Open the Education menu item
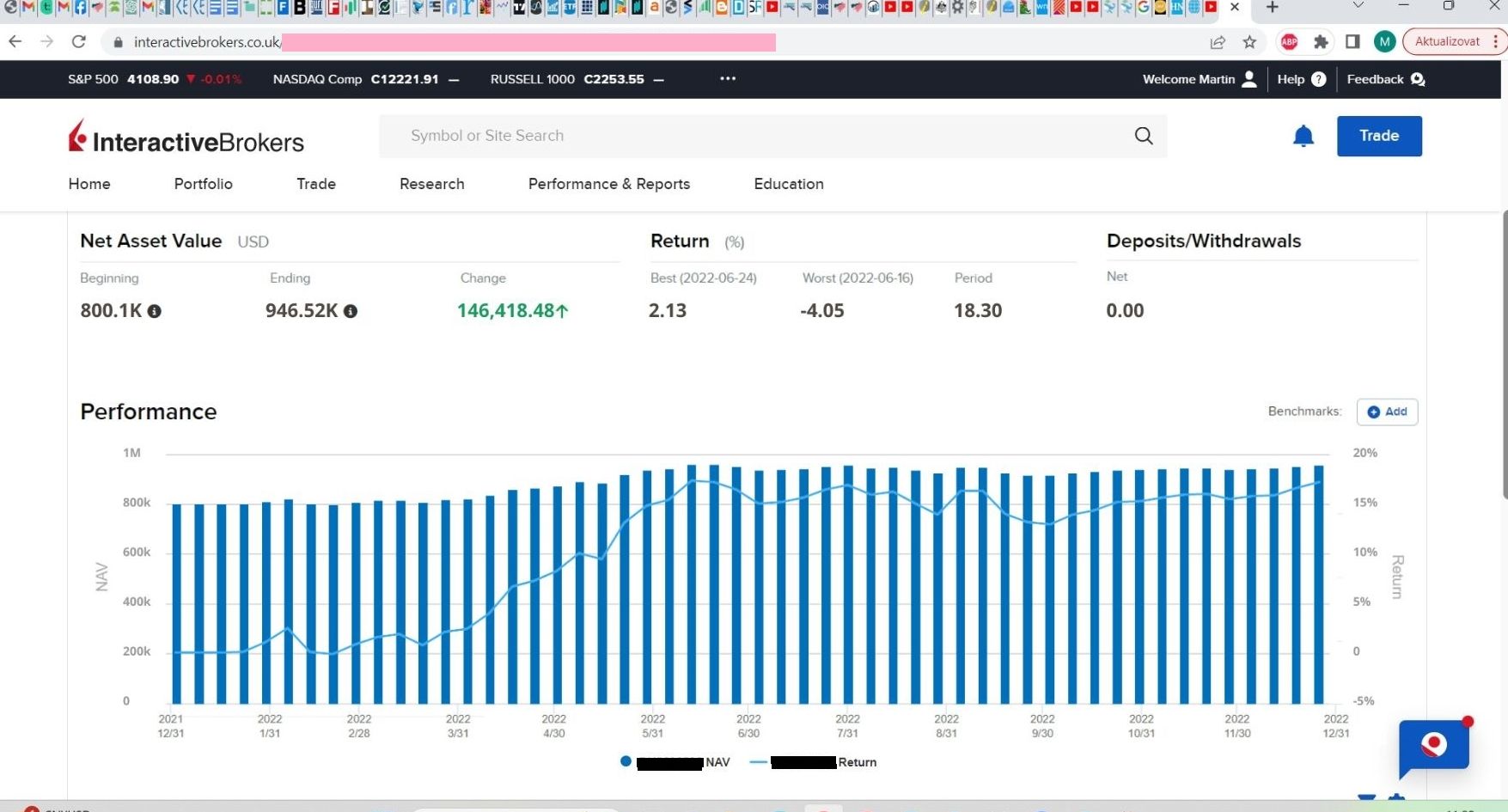Viewport: 1508px width, 812px height. 789,184
